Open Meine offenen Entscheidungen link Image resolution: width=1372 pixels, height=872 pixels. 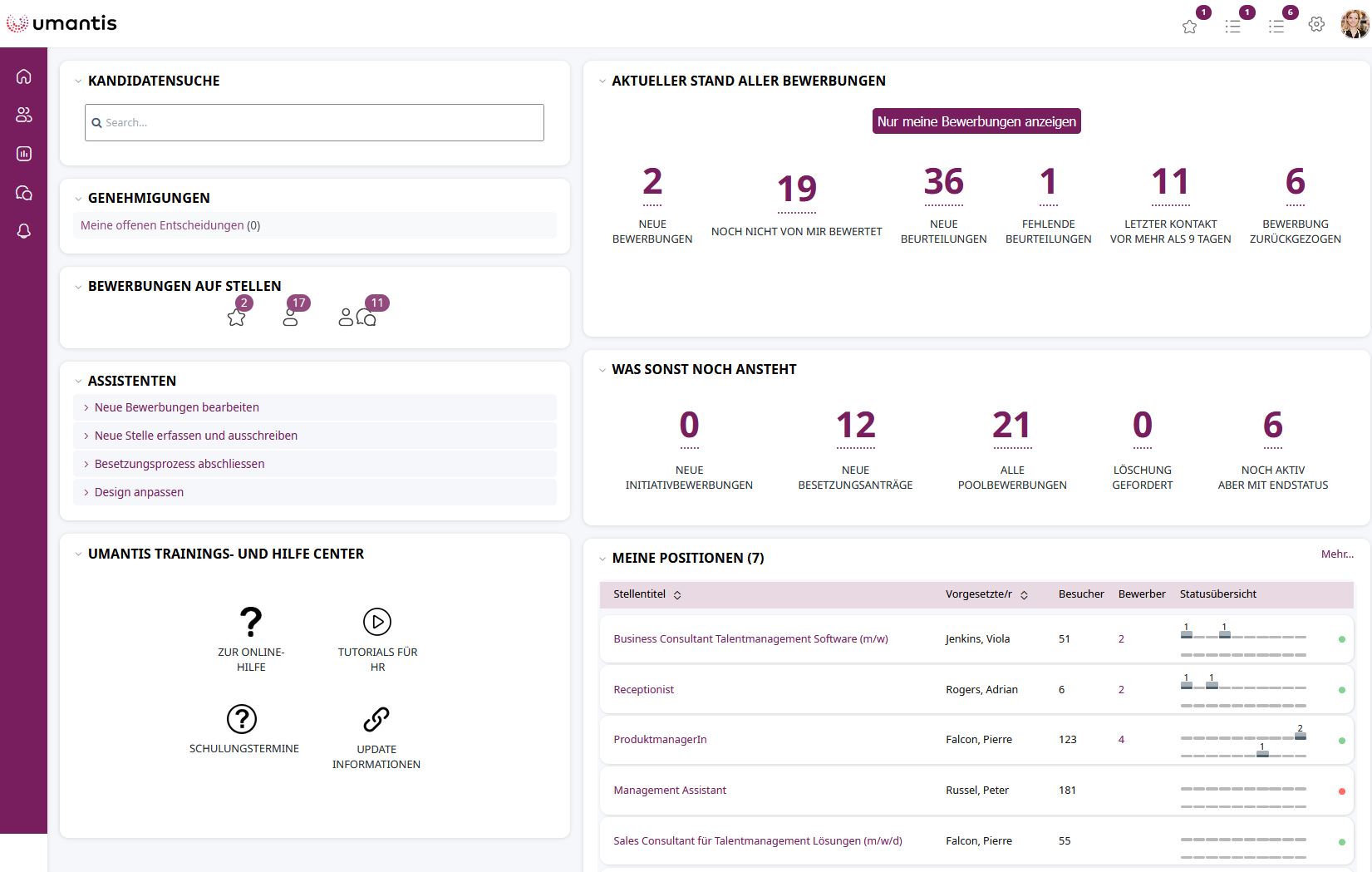(162, 225)
